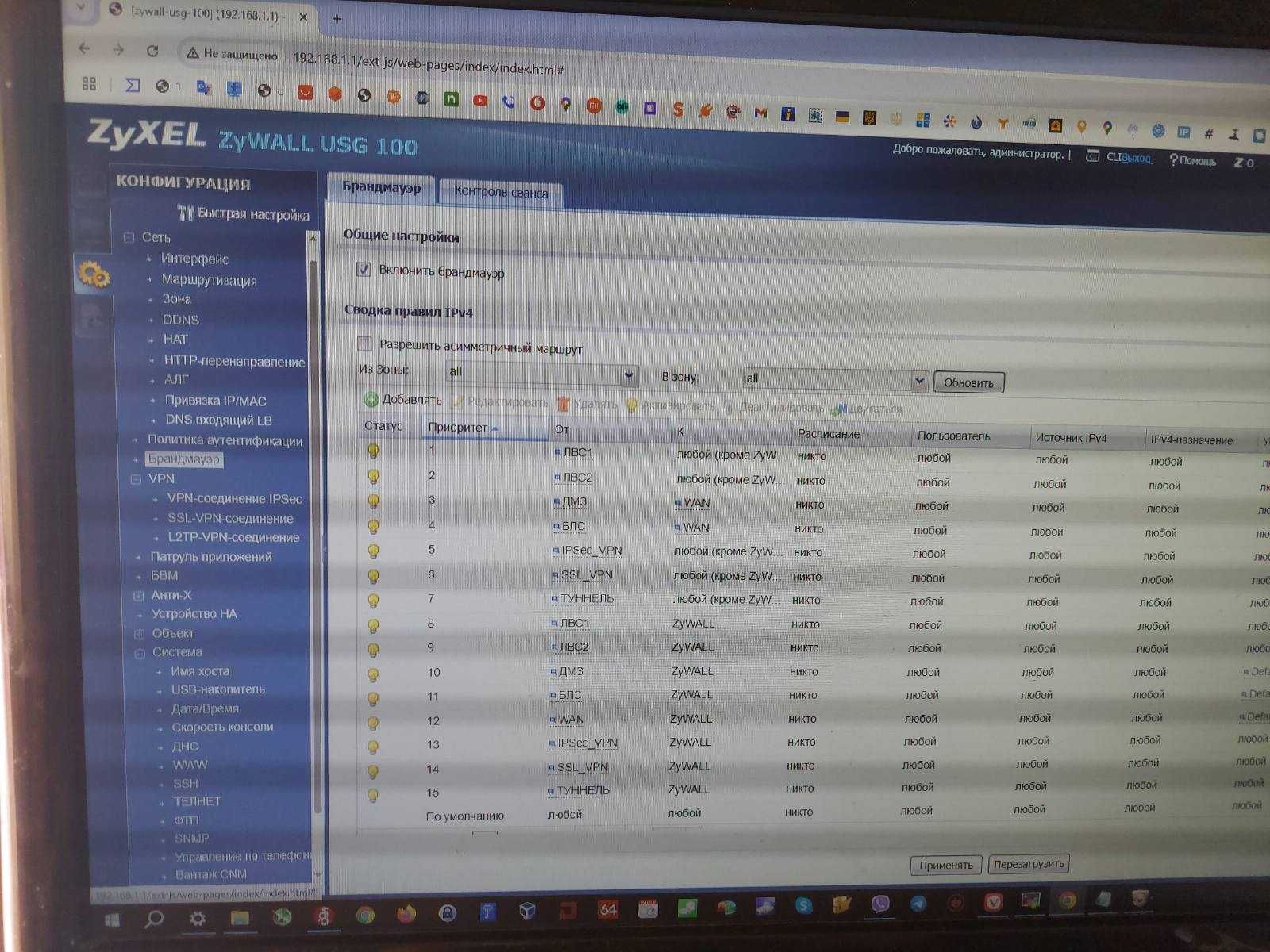Open the Configuration gear icon in left rail

click(x=94, y=274)
